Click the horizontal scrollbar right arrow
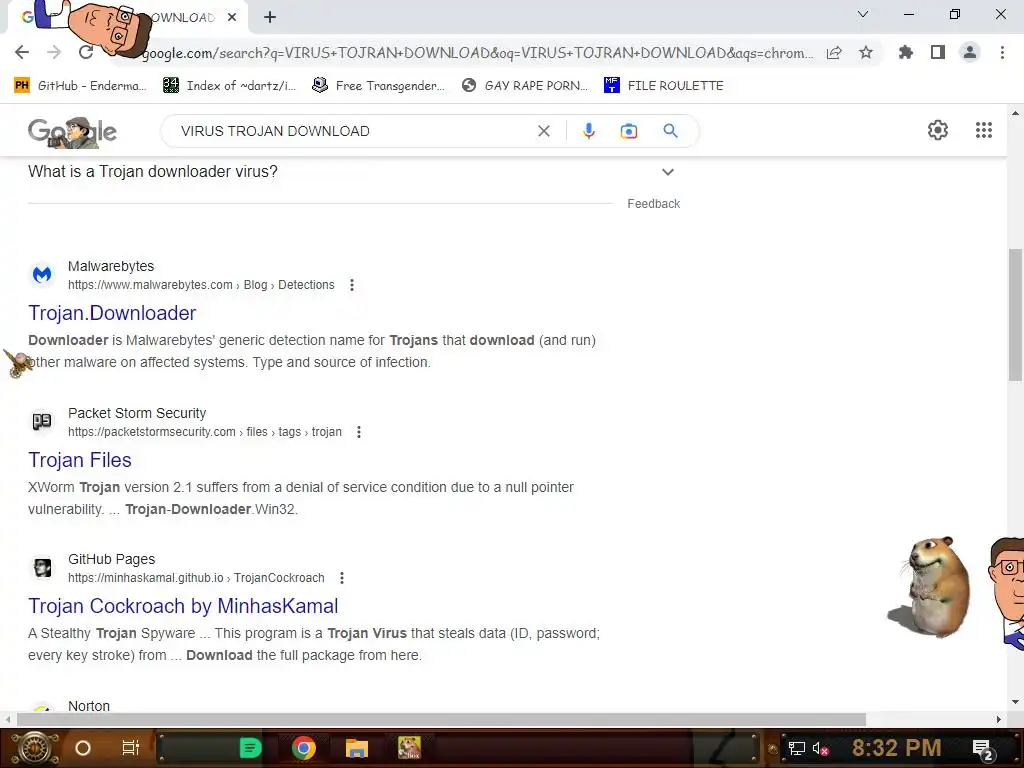This screenshot has width=1024, height=768. (999, 719)
